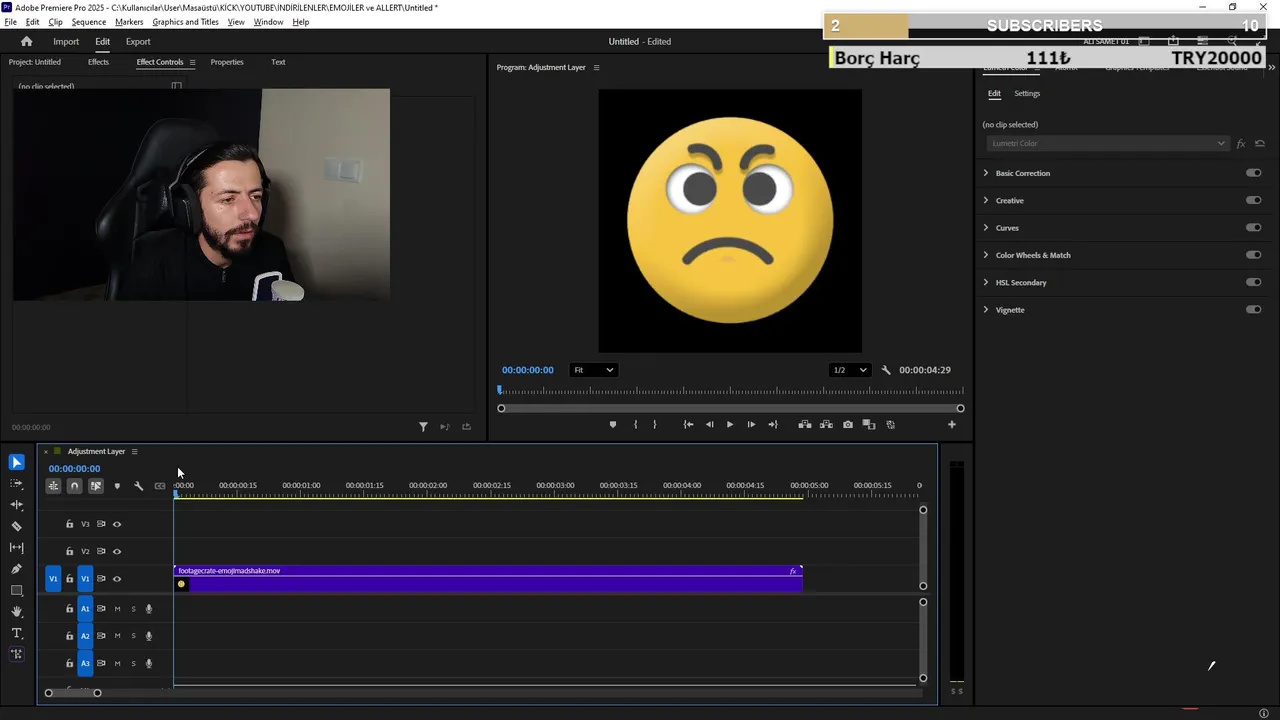Screen dimensions: 1280x720
Task: Expand Curves section
Action: (986, 227)
